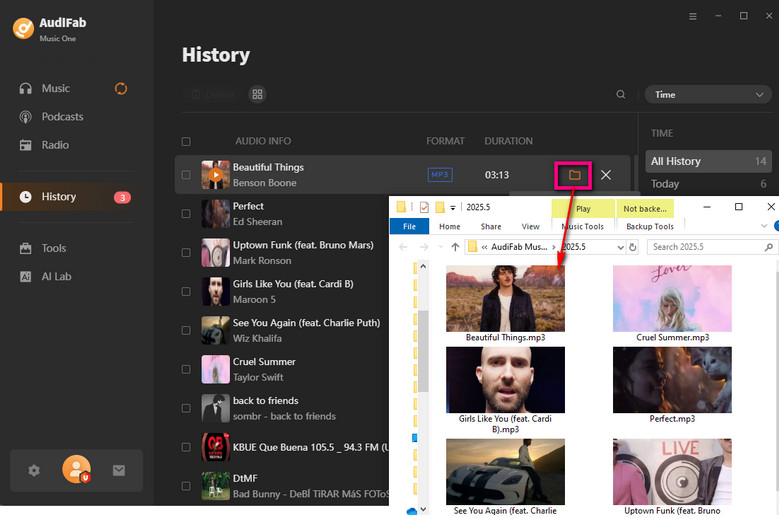Open settings gear at sidebar bottom
The width and height of the screenshot is (779, 518).
[x=34, y=470]
